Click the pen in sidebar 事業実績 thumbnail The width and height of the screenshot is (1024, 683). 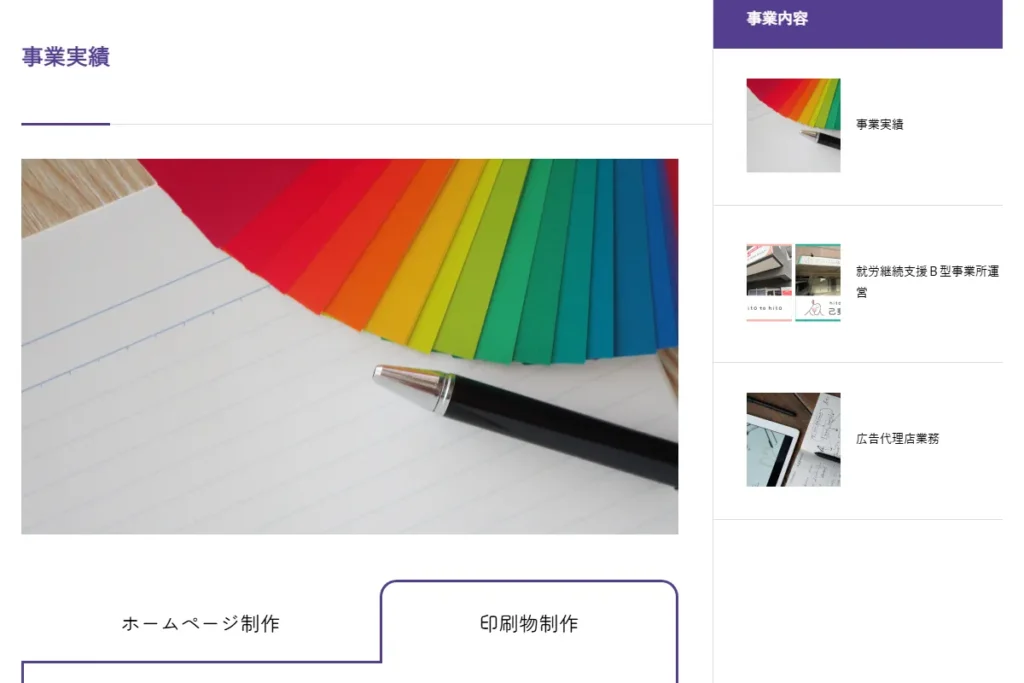(820, 137)
